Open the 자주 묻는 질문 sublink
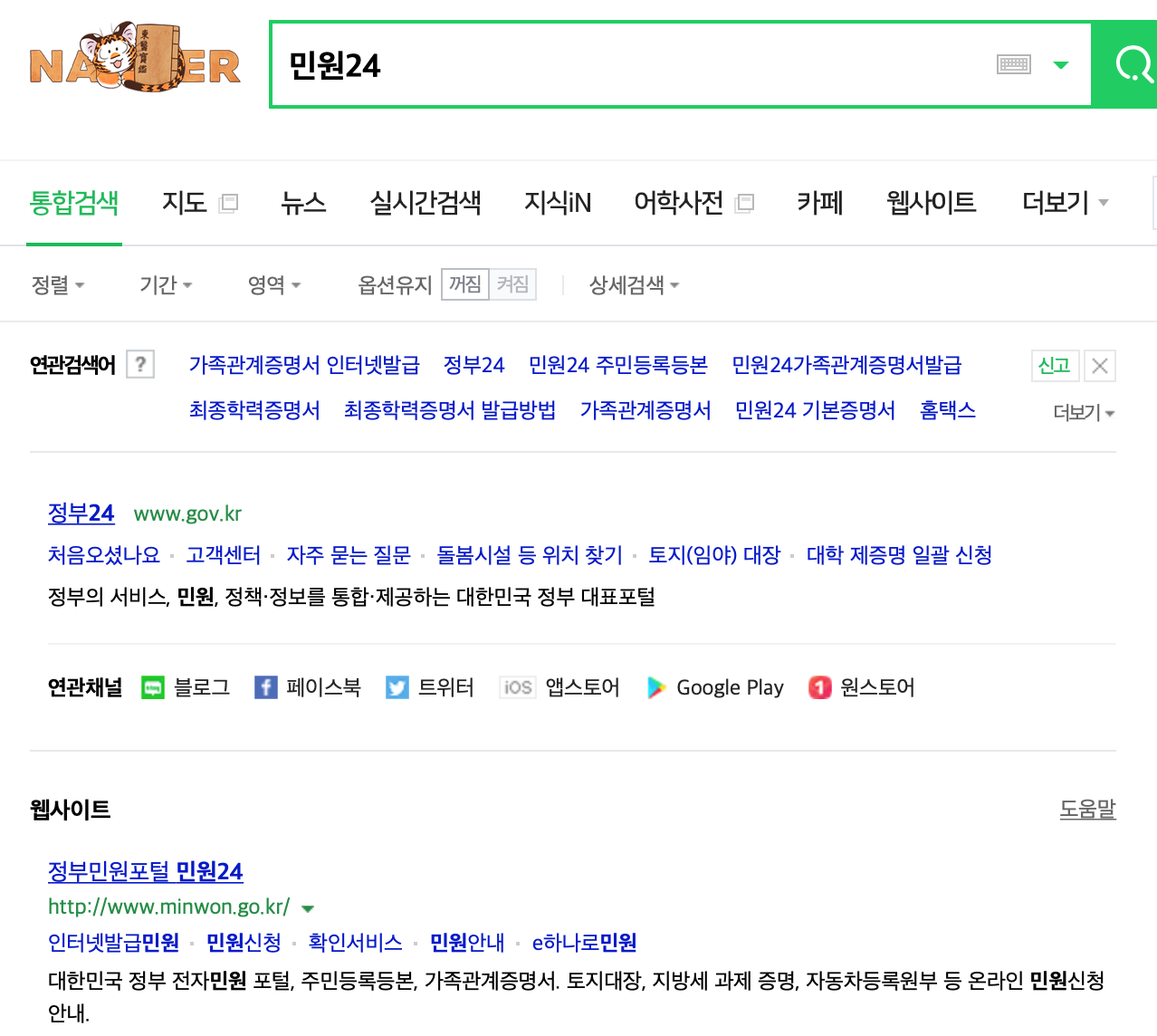This screenshot has height=1036, width=1157. (349, 555)
